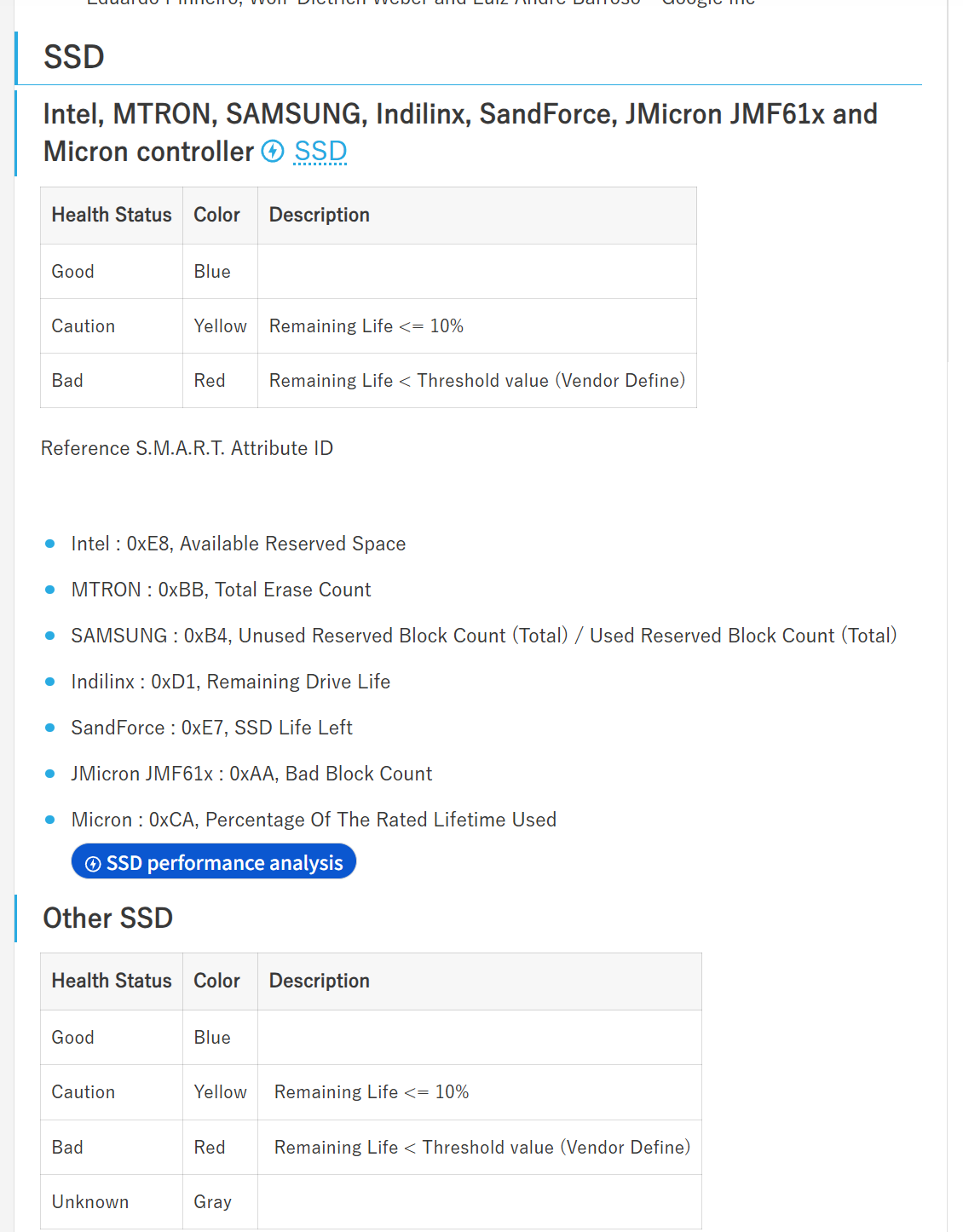Viewport: 963px width, 1232px height.
Task: Select "Blue" cell in the controller table
Action: [221, 272]
